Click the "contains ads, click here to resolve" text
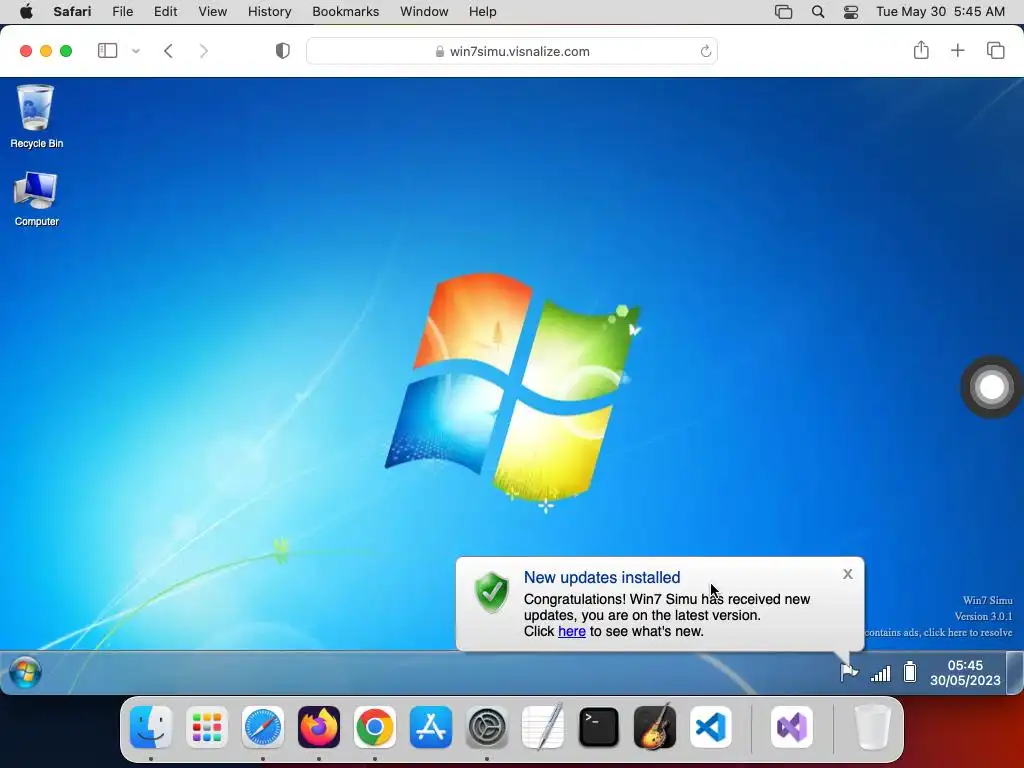The image size is (1024, 768). click(938, 632)
